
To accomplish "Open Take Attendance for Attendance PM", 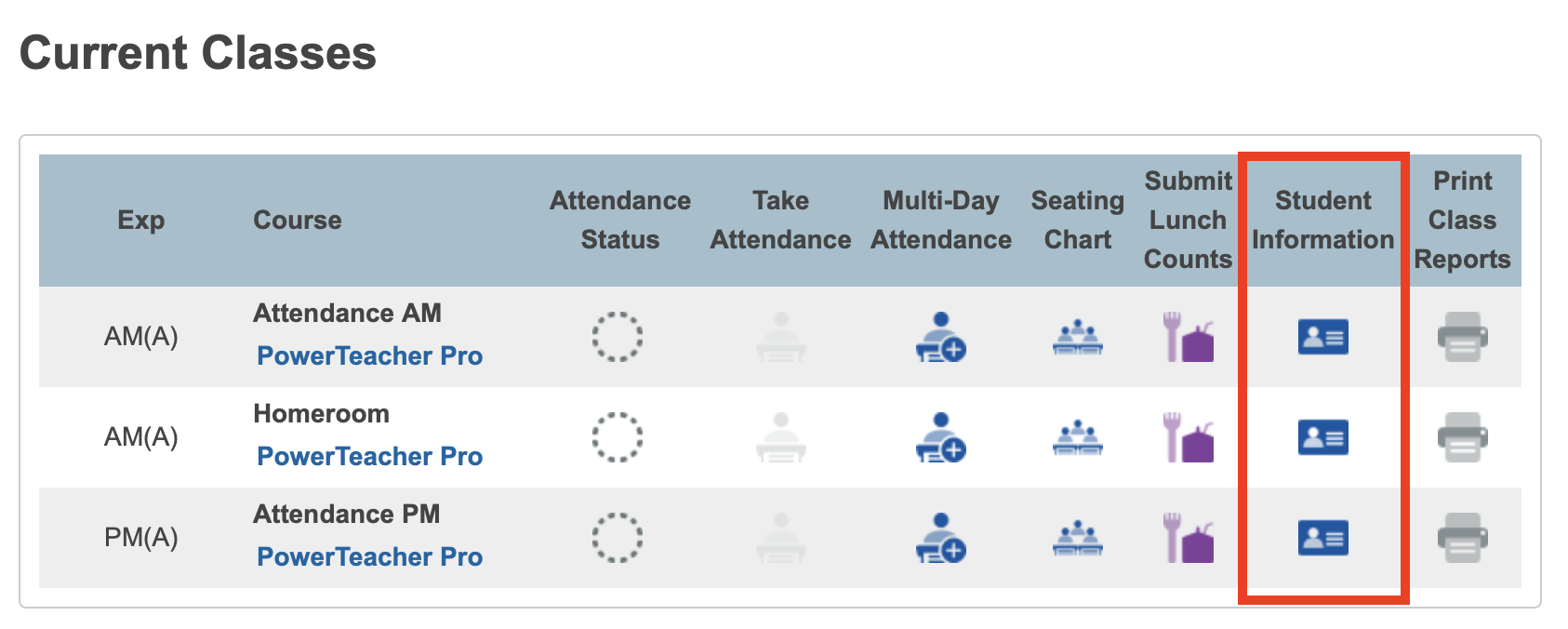I will (x=780, y=539).
